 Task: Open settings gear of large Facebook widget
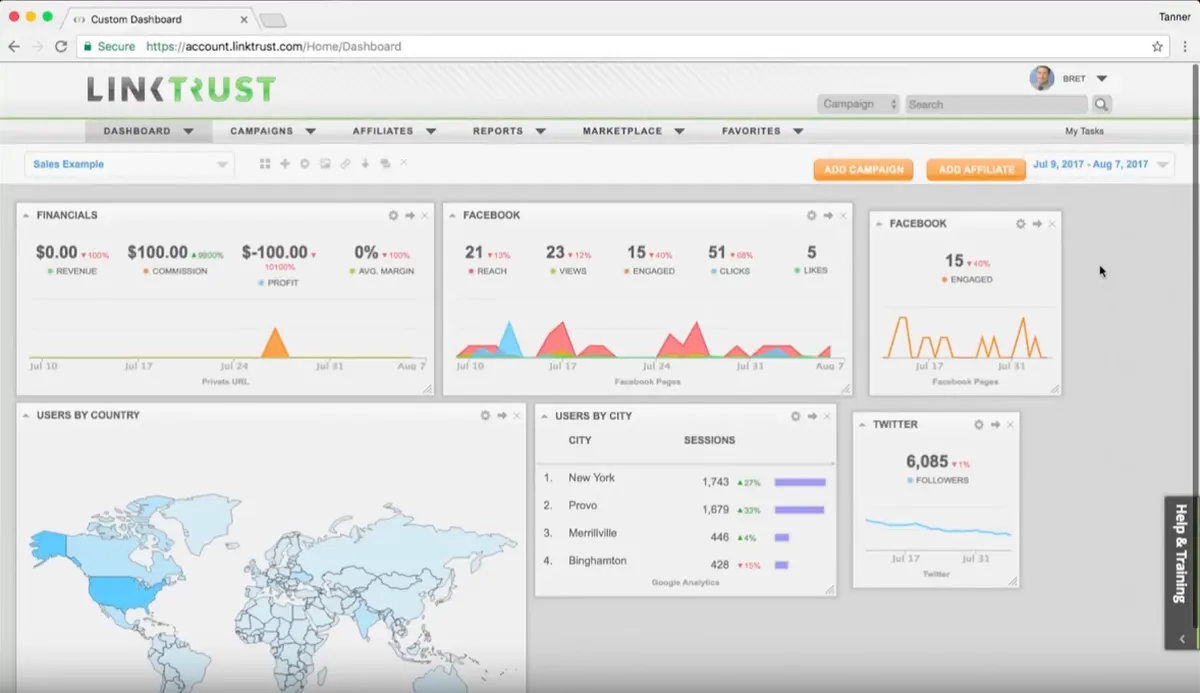pyautogui.click(x=812, y=216)
